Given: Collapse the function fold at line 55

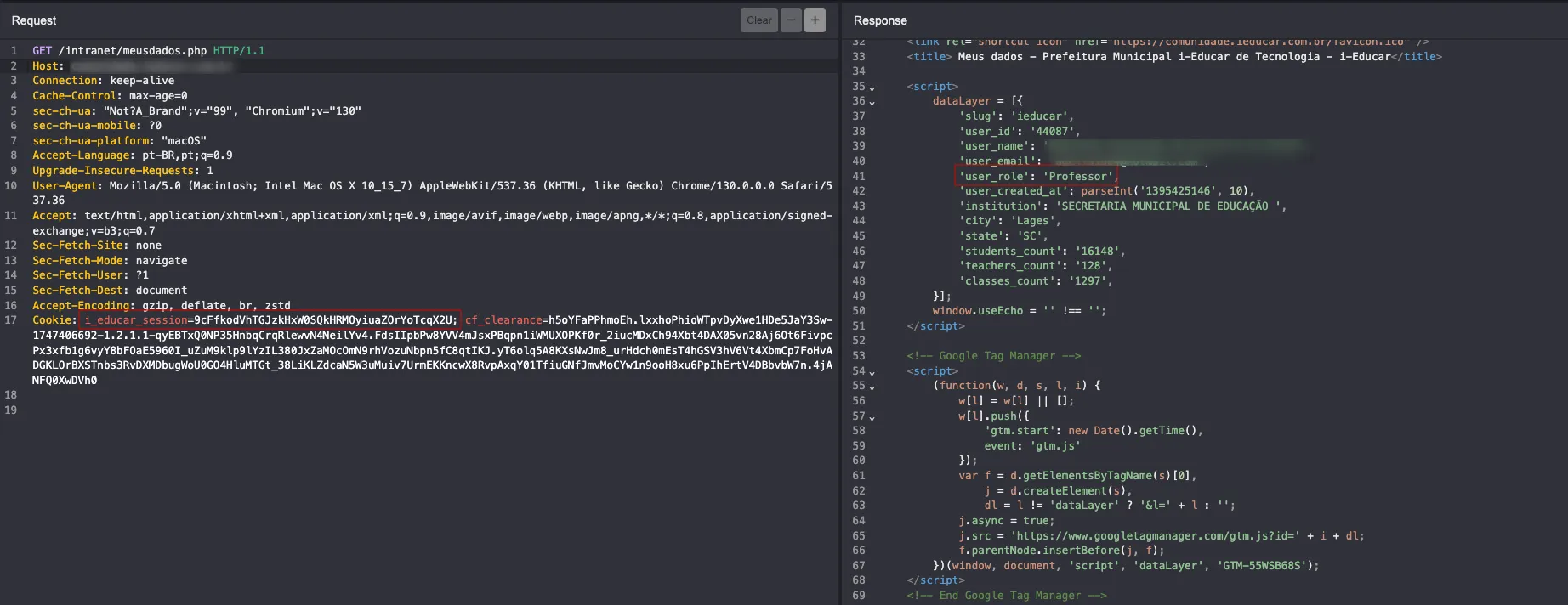Looking at the screenshot, I should 872,387.
